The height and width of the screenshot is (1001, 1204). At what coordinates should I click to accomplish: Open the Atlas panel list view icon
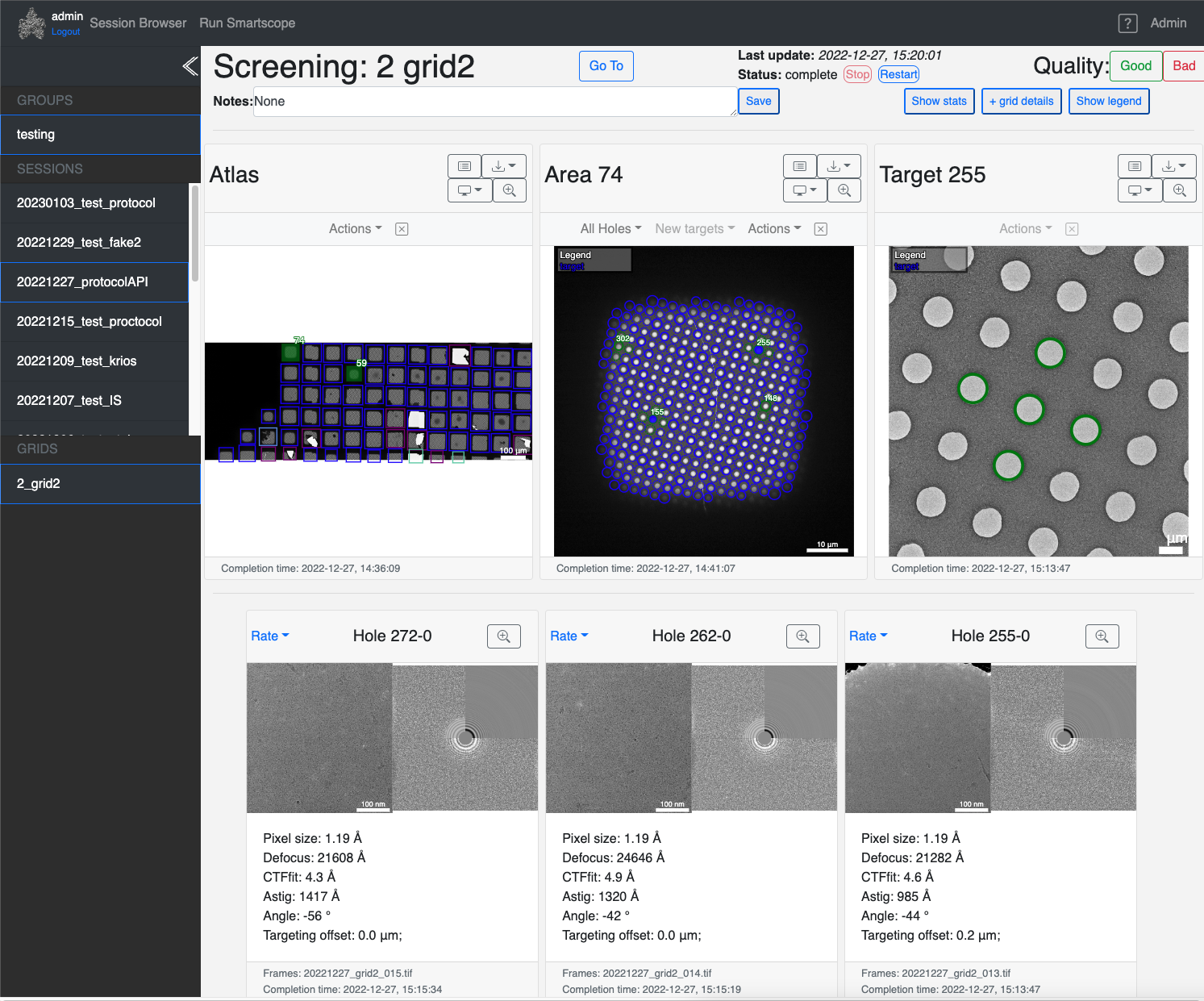(465, 166)
